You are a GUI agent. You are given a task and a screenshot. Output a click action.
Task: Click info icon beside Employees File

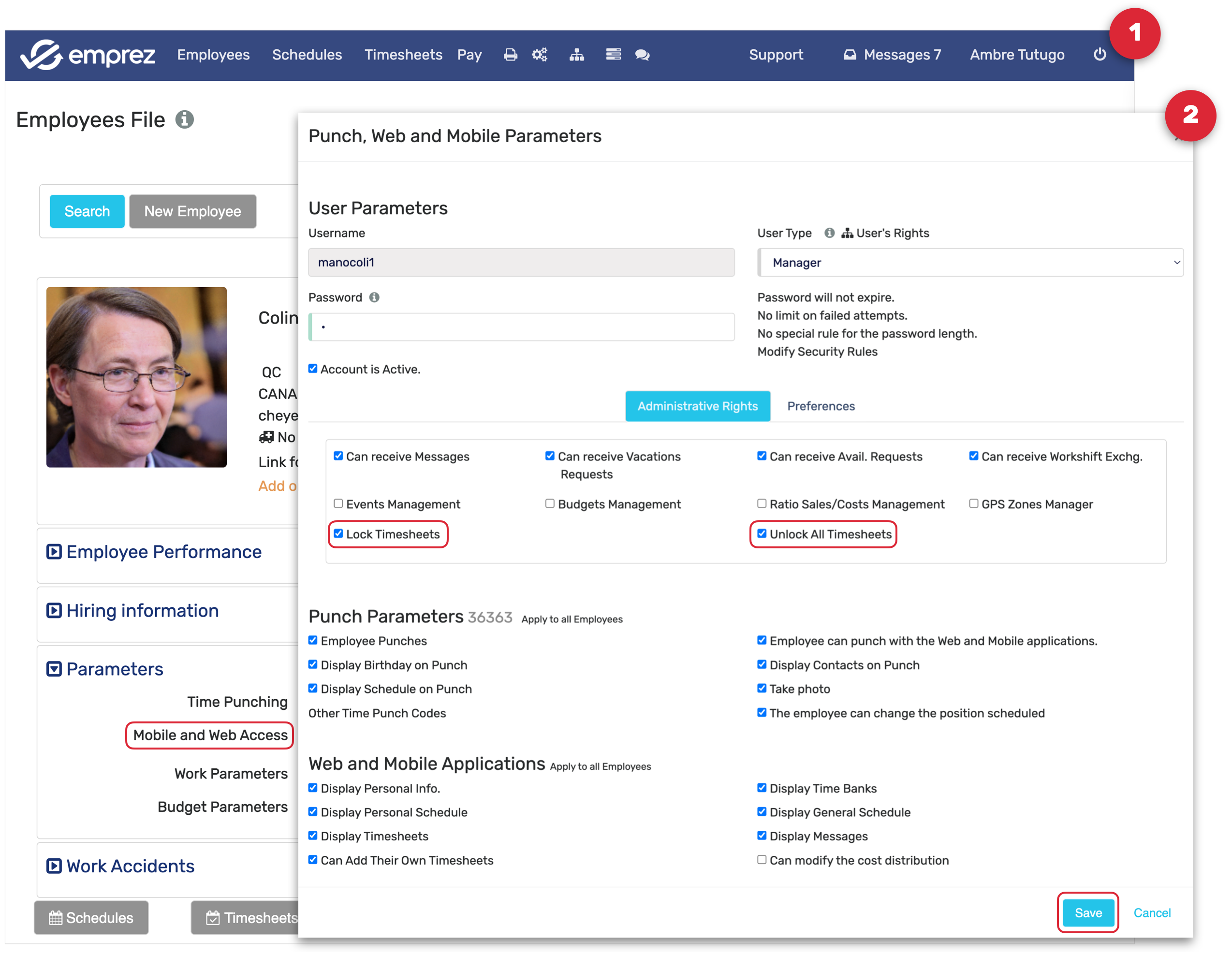(x=185, y=120)
